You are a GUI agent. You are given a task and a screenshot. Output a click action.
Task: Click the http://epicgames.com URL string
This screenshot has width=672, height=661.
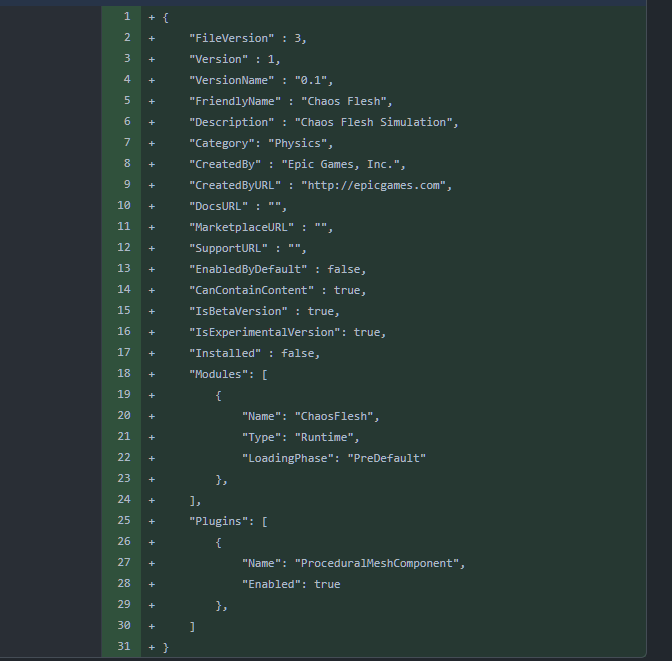373,185
